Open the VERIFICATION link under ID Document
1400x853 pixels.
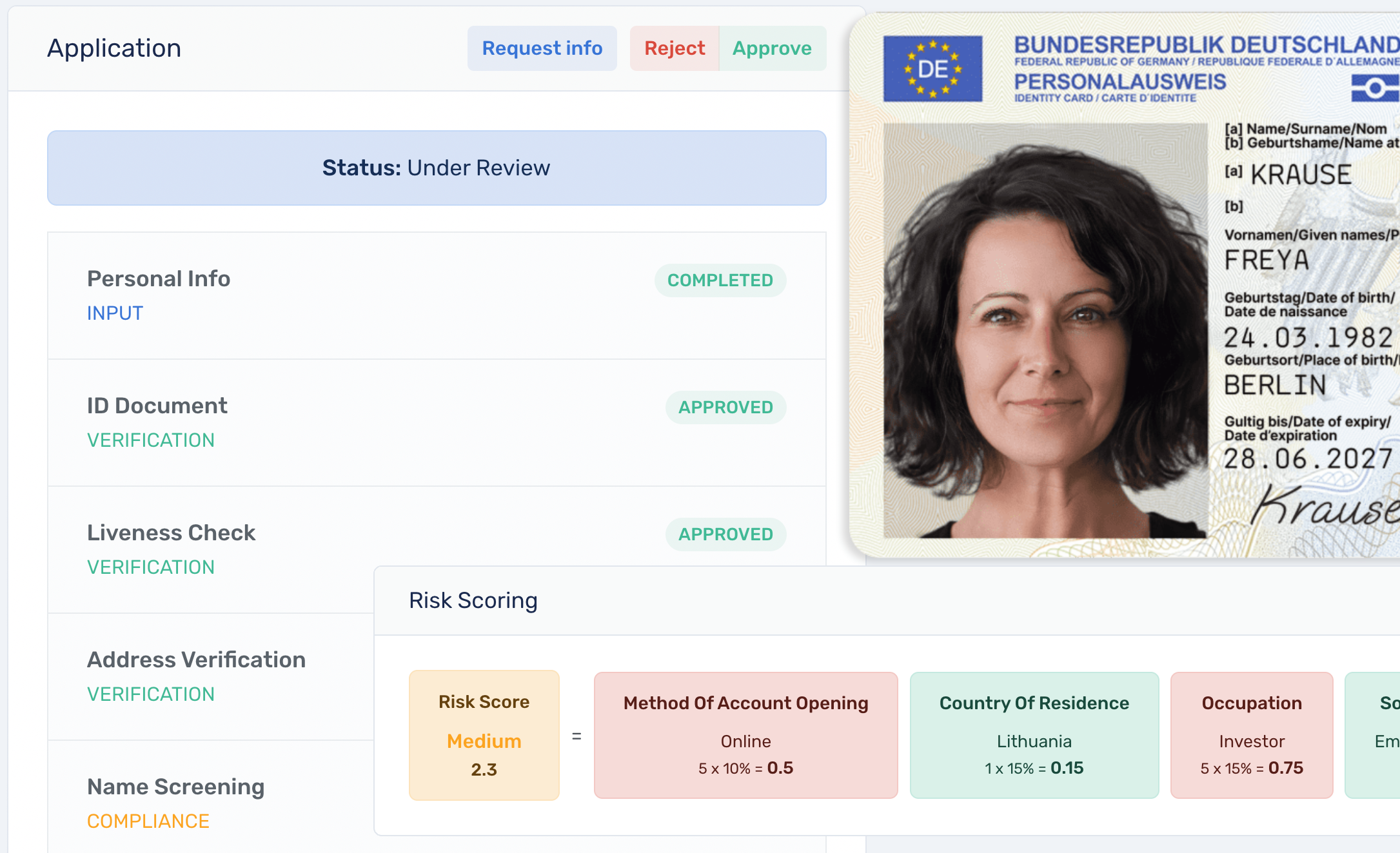click(151, 440)
